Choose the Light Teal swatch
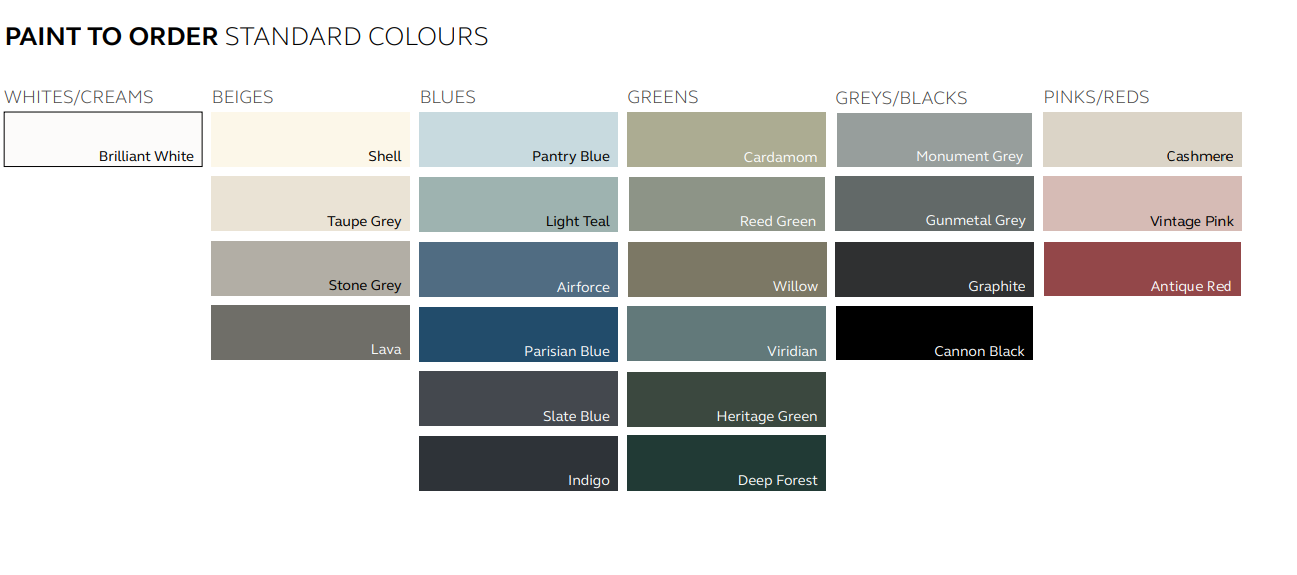This screenshot has height=575, width=1297. pyautogui.click(x=518, y=204)
